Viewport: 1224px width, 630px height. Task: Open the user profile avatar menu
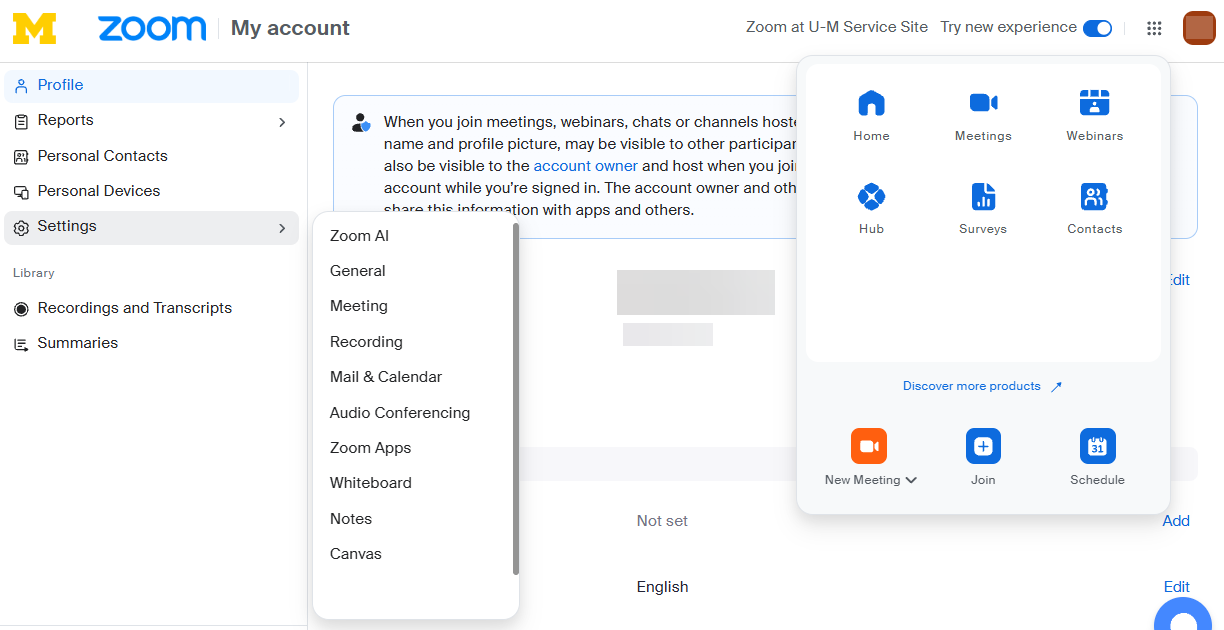1199,28
